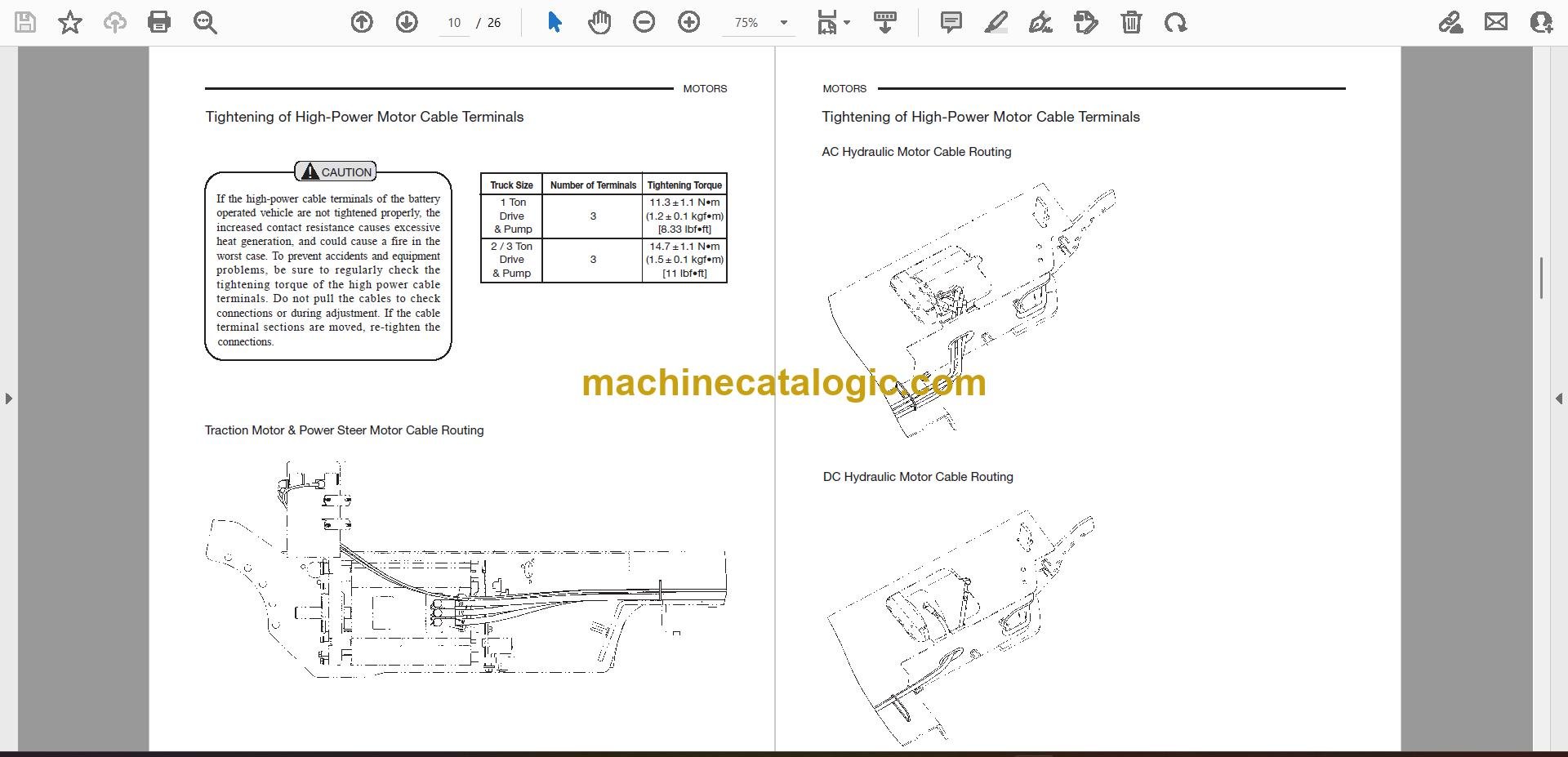
Task: Bookmark document with the star icon
Action: tap(70, 22)
